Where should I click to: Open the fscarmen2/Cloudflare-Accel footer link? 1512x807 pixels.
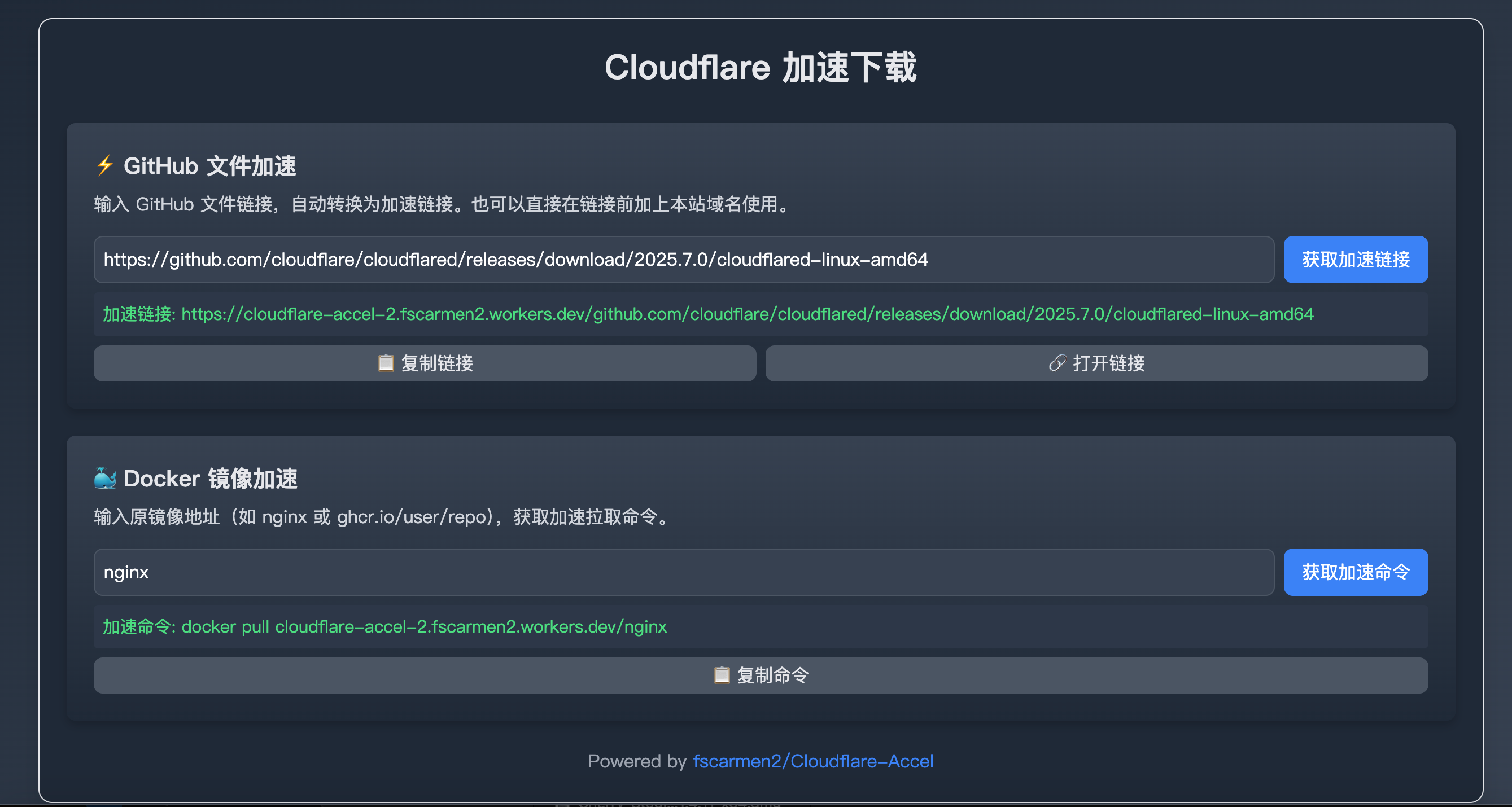813,761
